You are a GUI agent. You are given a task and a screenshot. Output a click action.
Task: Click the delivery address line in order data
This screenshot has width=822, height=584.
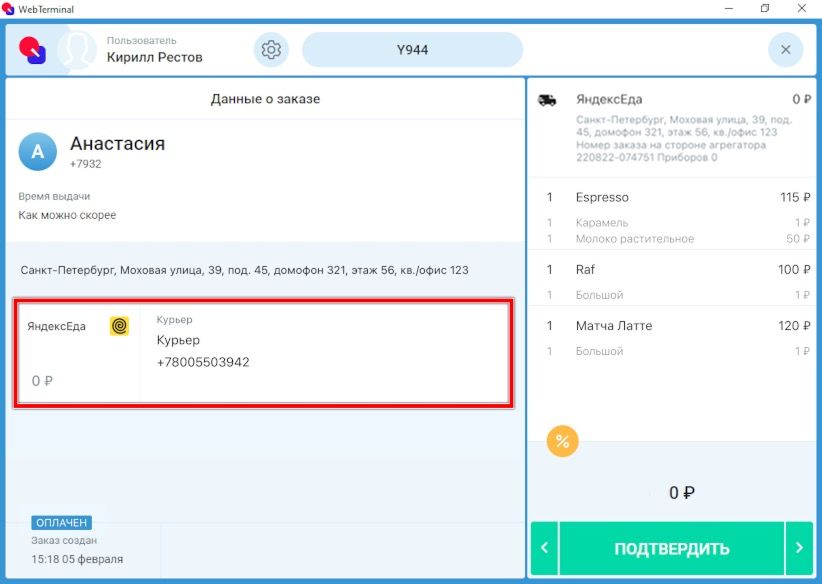click(244, 271)
